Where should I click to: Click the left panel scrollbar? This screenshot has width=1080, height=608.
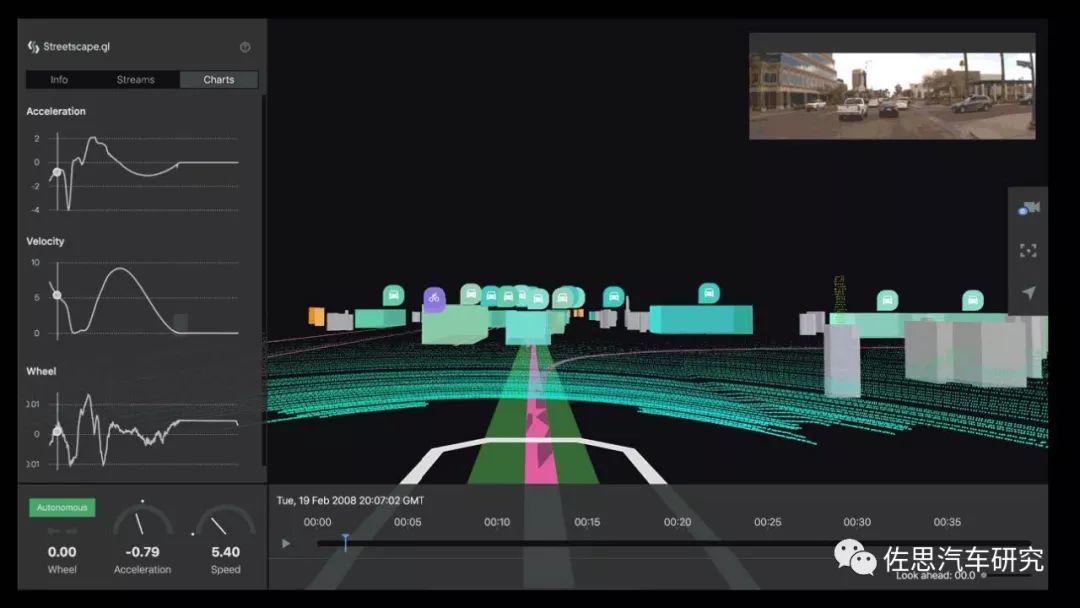click(x=264, y=280)
